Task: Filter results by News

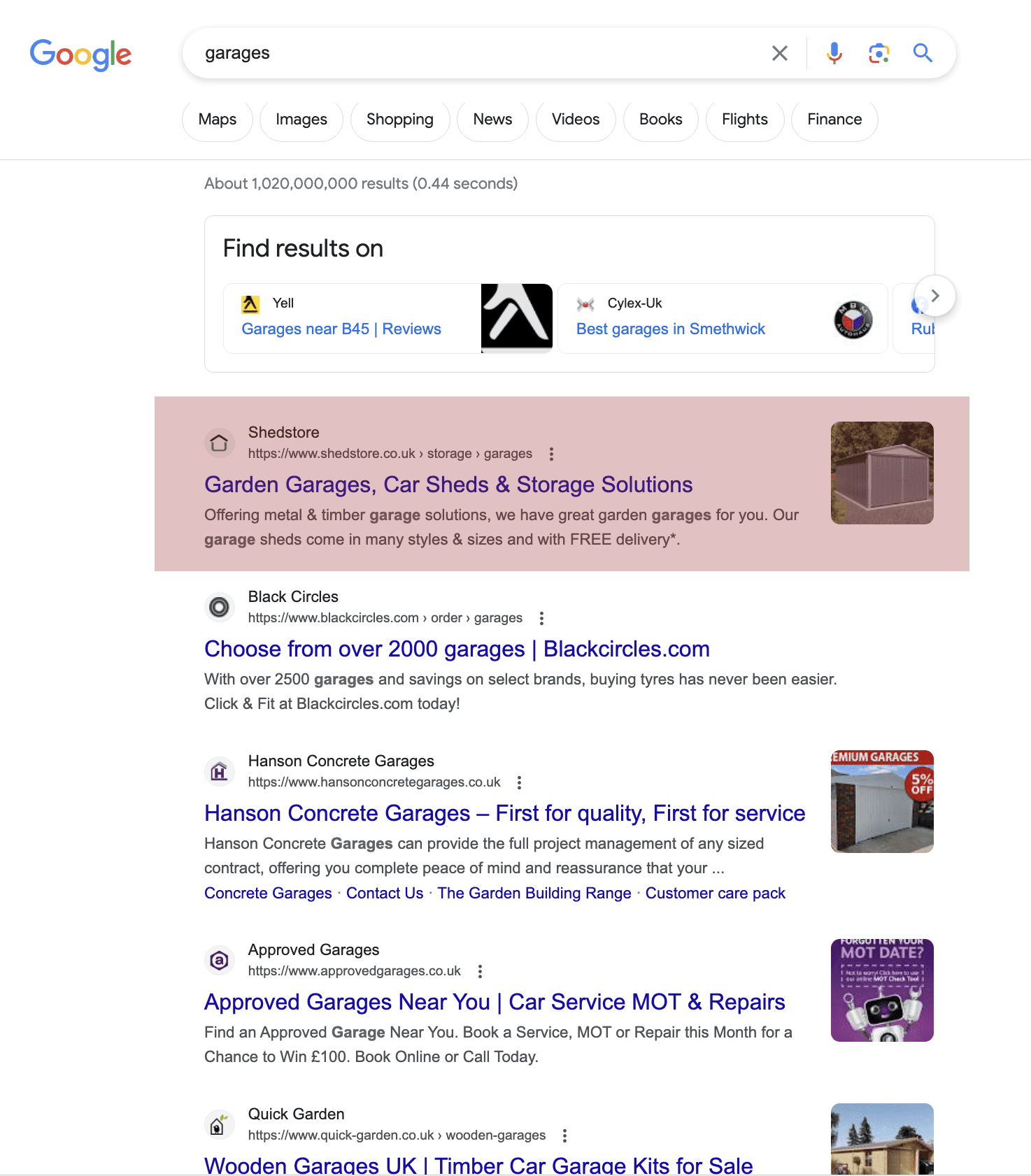Action: (492, 120)
